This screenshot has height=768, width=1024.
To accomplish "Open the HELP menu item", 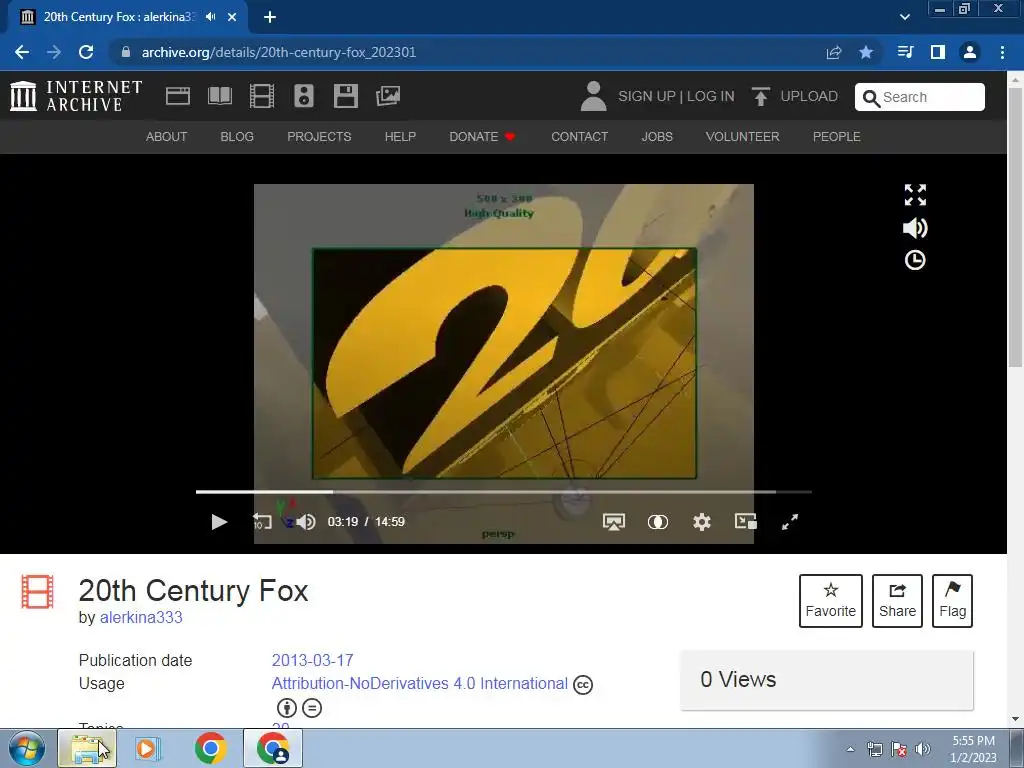I will click(x=400, y=136).
